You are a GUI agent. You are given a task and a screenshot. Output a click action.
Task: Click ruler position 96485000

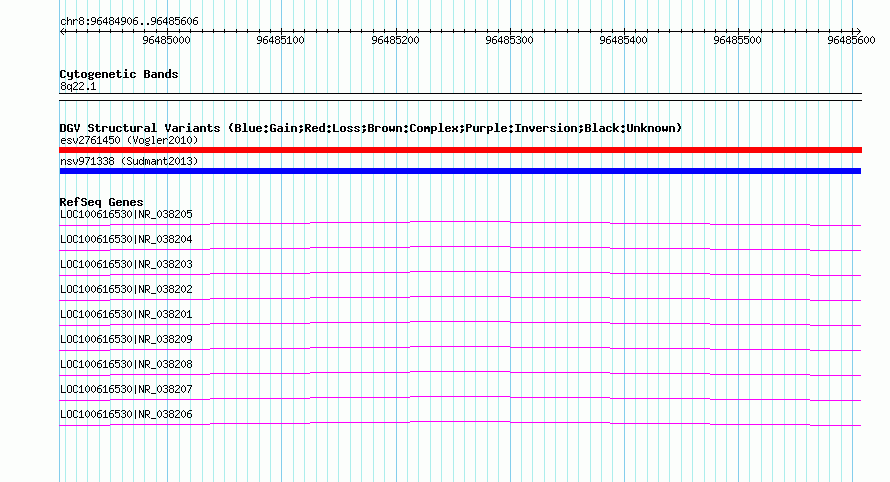pyautogui.click(x=166, y=40)
